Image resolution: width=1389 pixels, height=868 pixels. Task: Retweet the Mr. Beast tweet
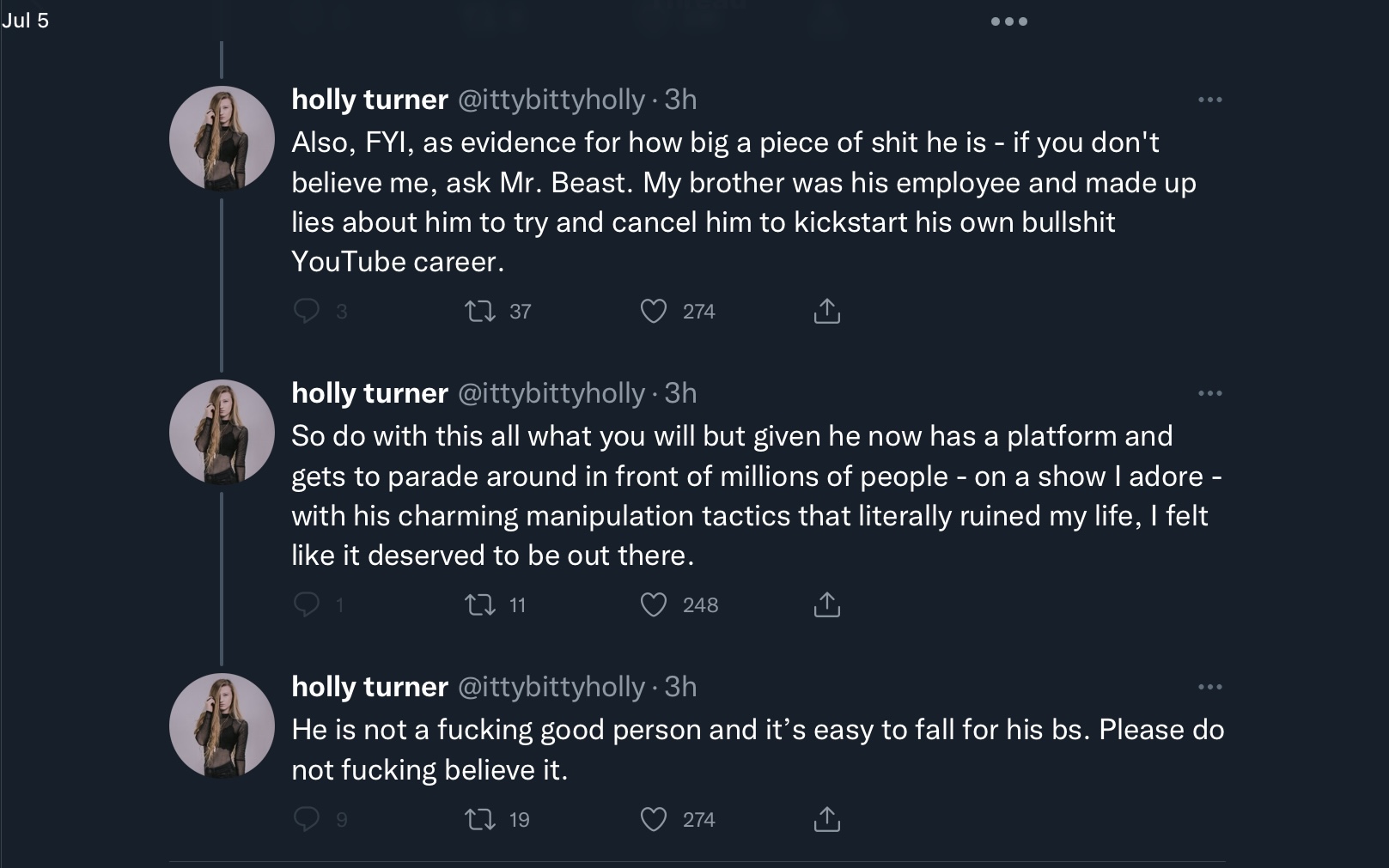(480, 311)
